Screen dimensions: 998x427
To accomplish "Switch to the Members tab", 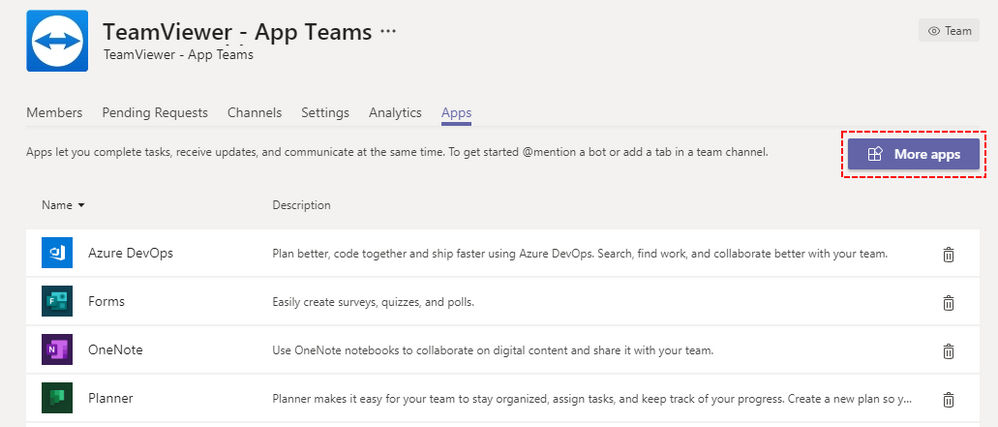I will point(54,113).
